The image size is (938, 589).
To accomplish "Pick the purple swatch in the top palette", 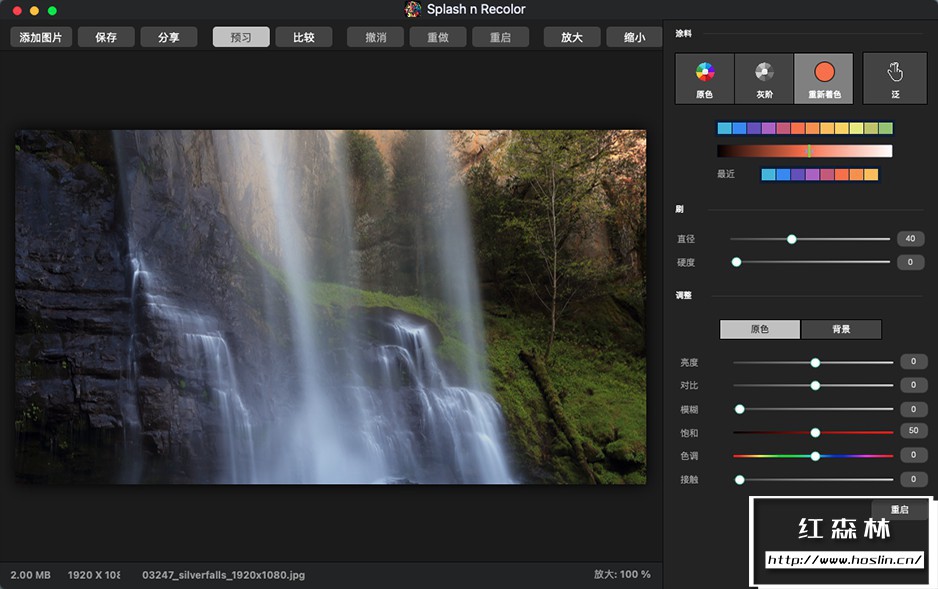I will pyautogui.click(x=769, y=128).
